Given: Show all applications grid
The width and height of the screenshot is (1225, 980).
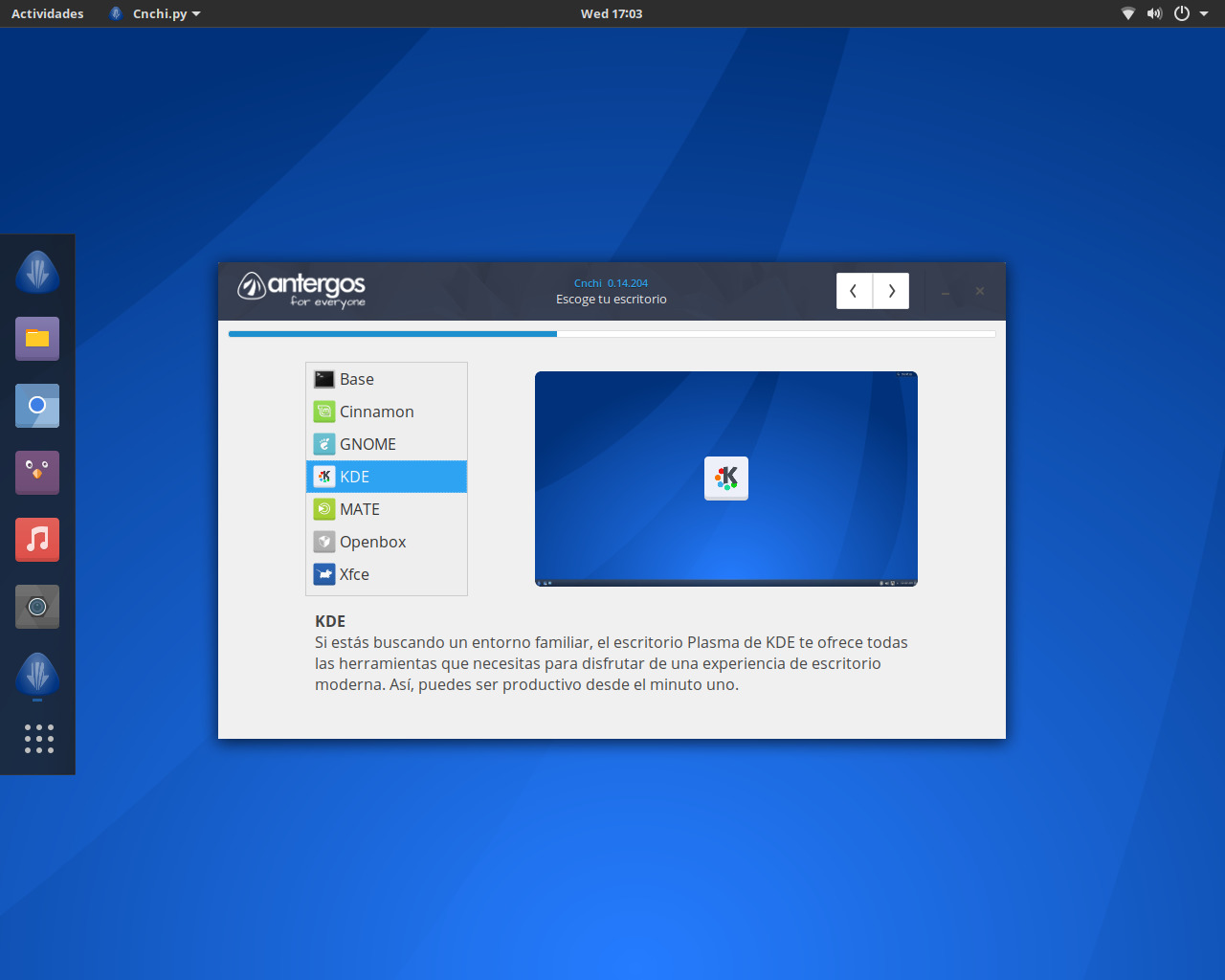Looking at the screenshot, I should click(38, 739).
